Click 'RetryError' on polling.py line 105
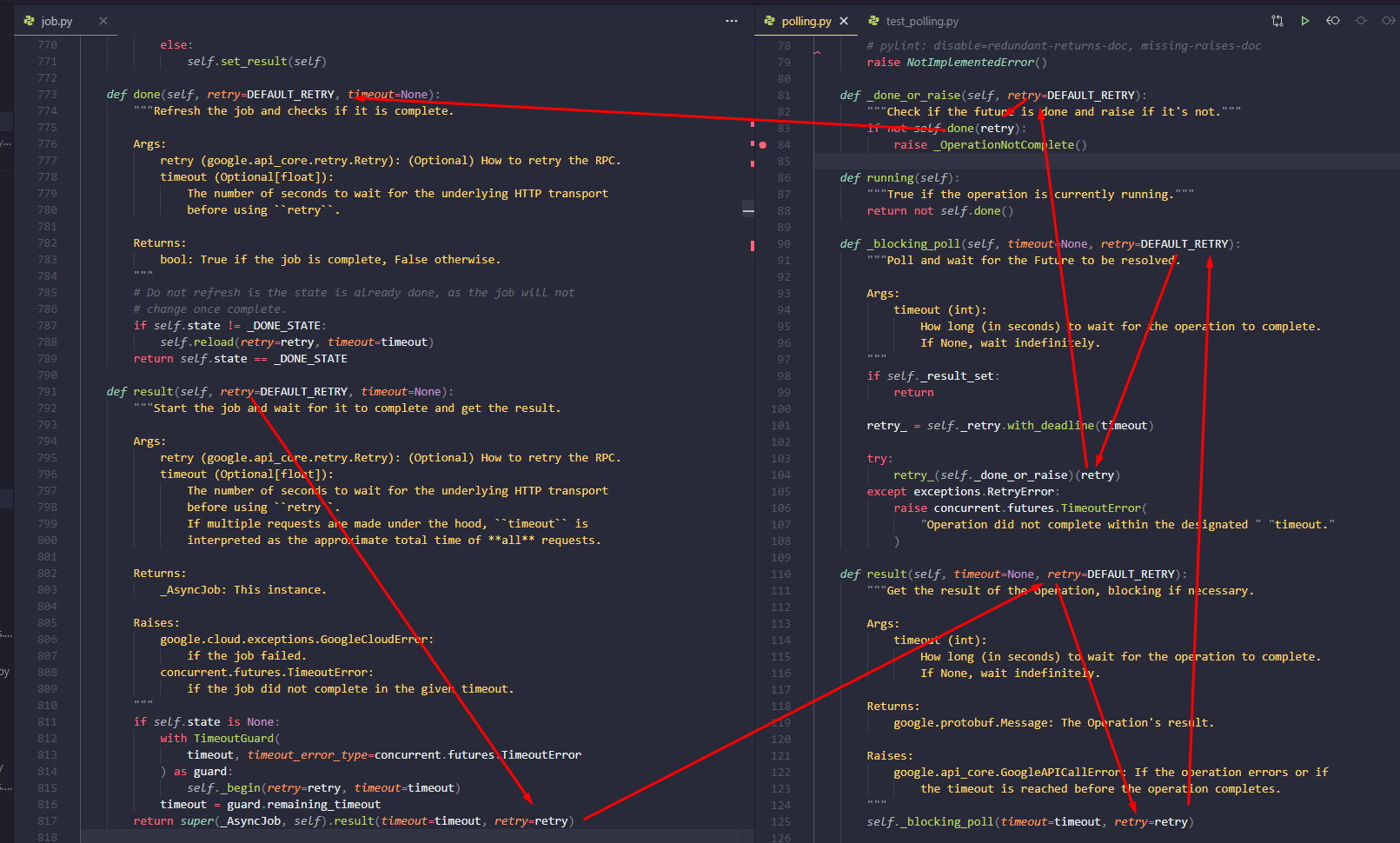The height and width of the screenshot is (843, 1400). (x=1020, y=492)
